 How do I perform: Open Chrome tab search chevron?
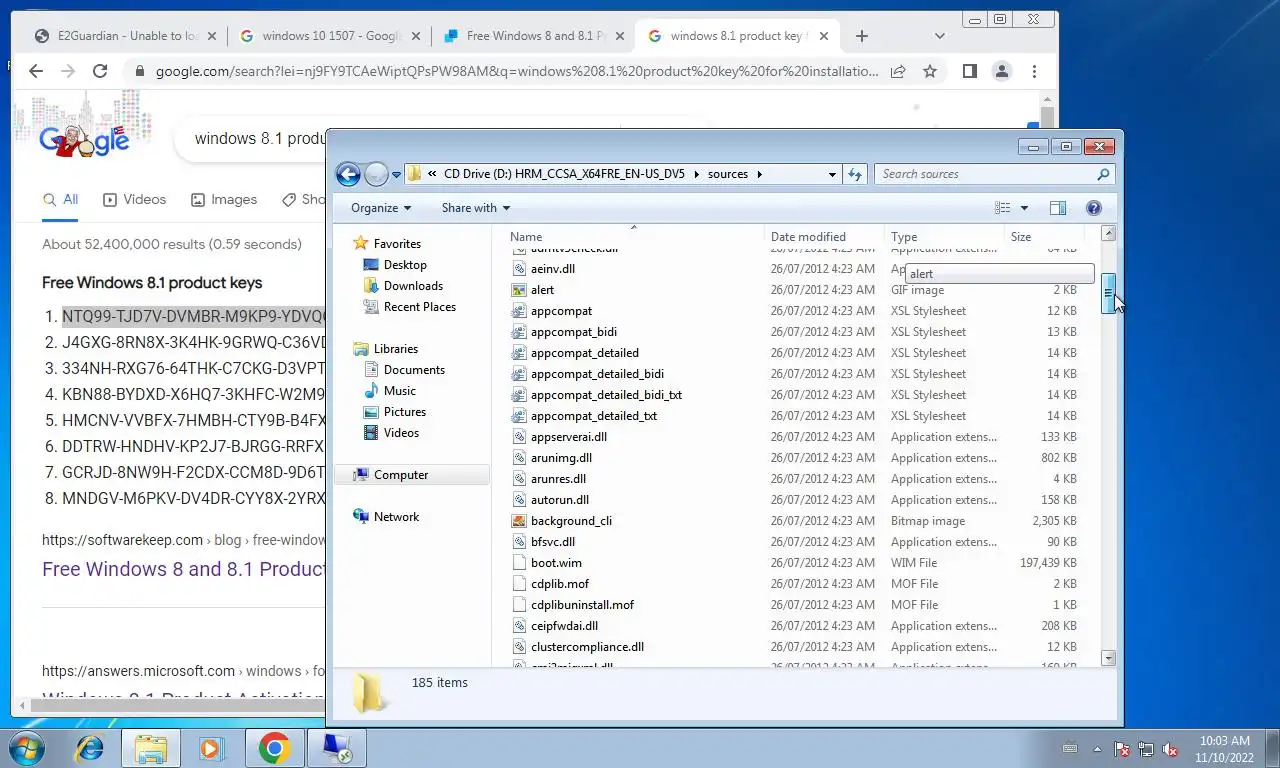point(939,36)
